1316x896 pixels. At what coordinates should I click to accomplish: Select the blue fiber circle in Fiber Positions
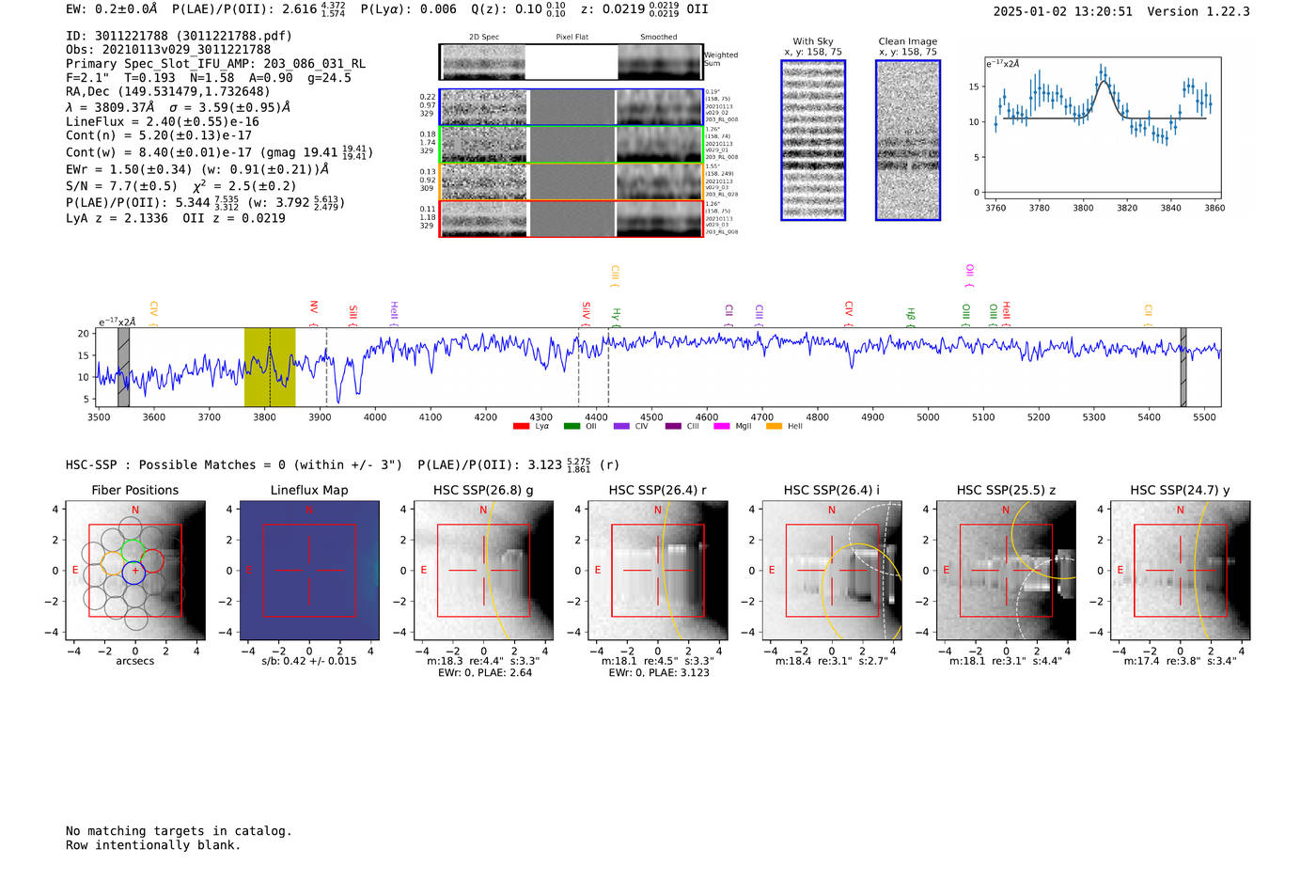click(x=134, y=572)
